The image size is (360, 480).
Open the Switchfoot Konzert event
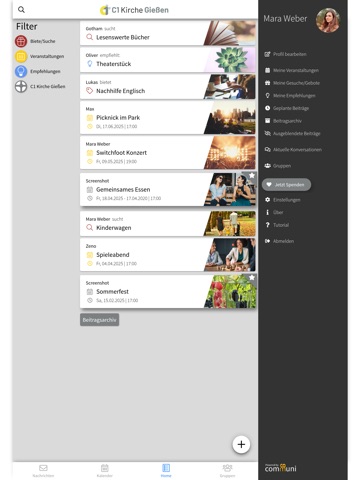[x=168, y=153]
